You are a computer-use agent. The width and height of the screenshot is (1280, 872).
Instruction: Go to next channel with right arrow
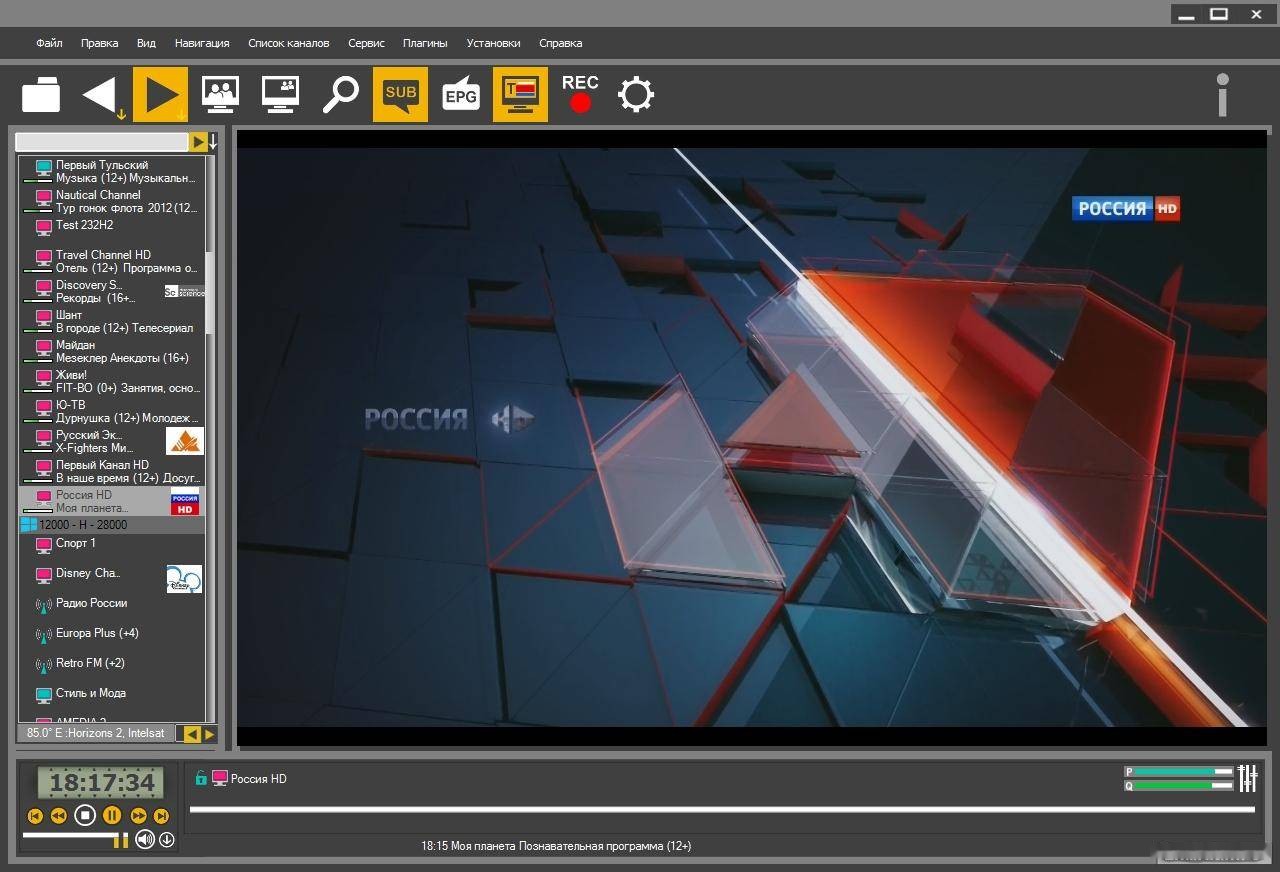click(160, 95)
